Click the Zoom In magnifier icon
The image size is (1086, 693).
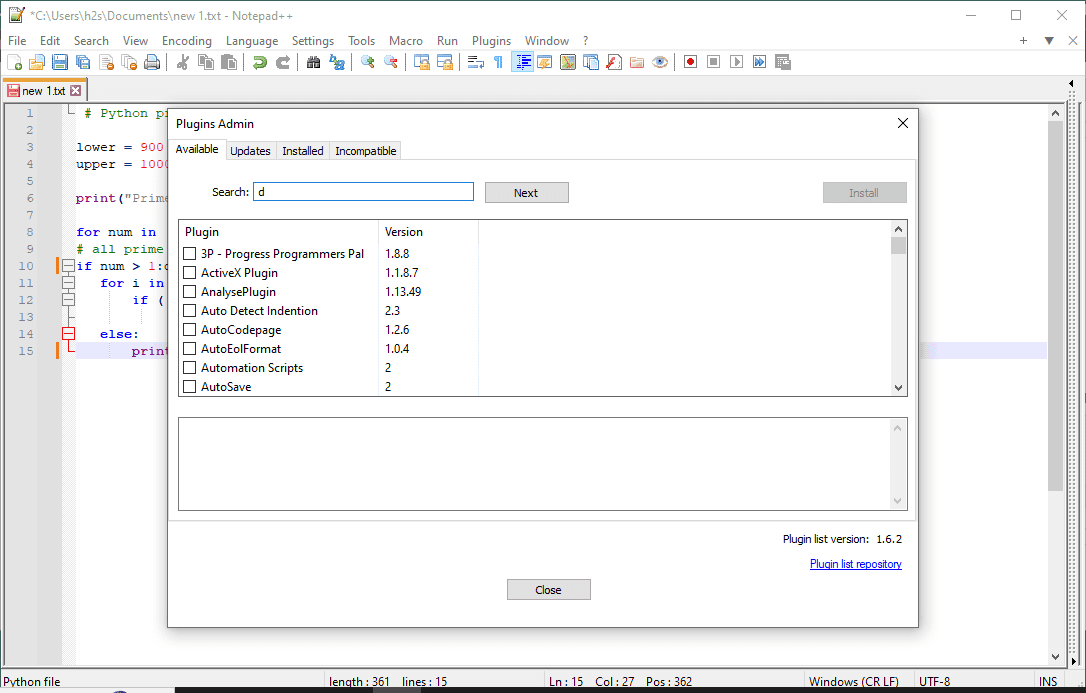point(368,62)
